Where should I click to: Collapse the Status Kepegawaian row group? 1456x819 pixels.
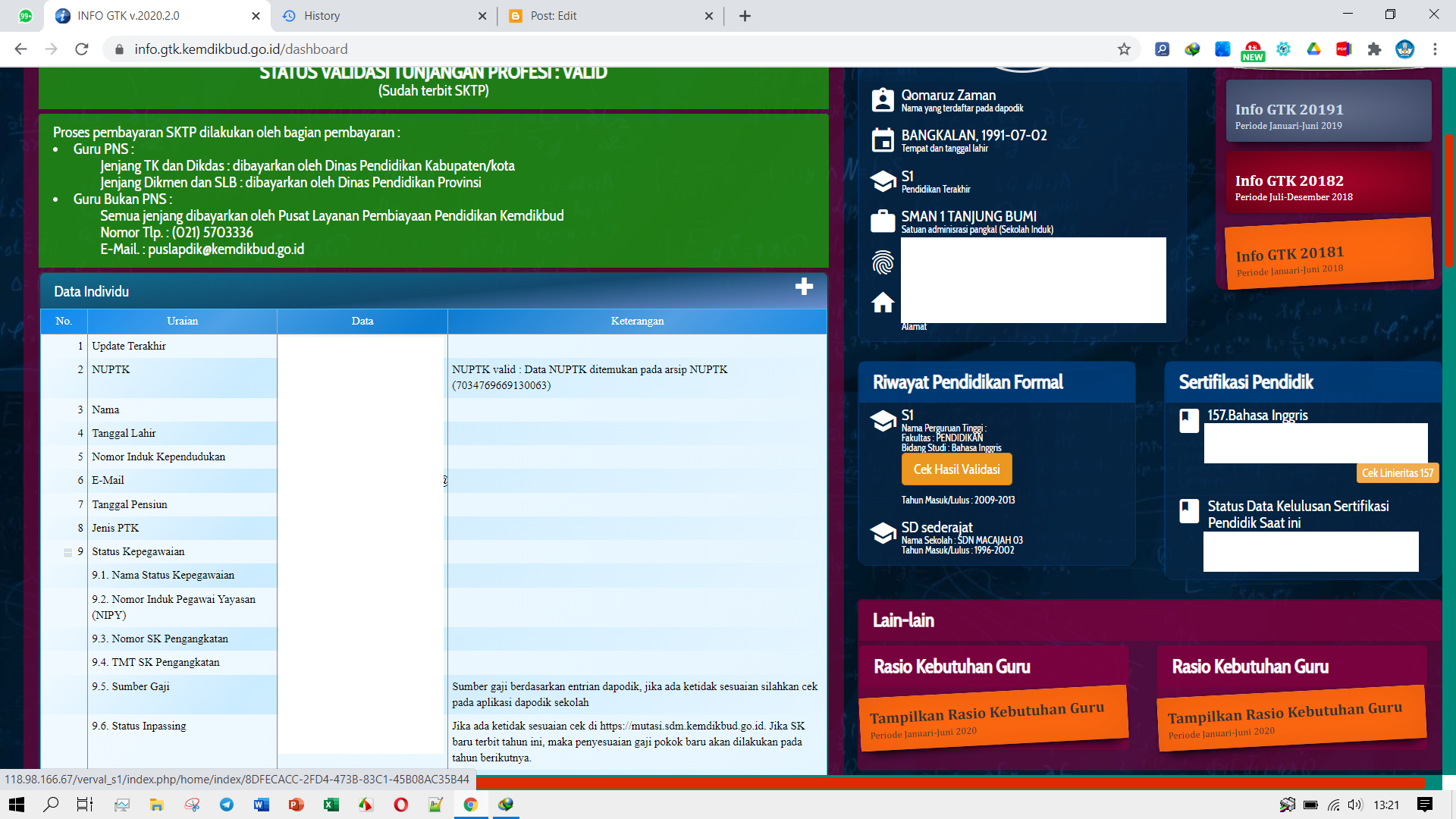coord(67,552)
